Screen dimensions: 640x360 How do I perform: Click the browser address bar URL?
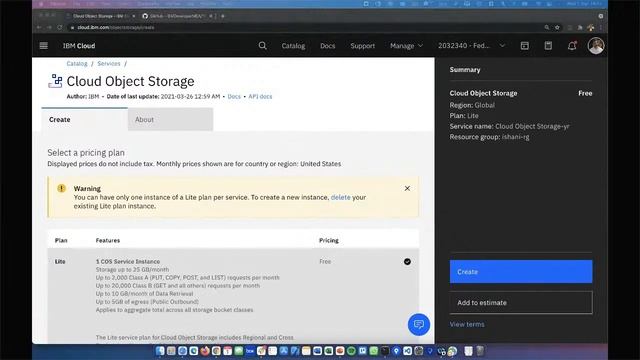116,27
